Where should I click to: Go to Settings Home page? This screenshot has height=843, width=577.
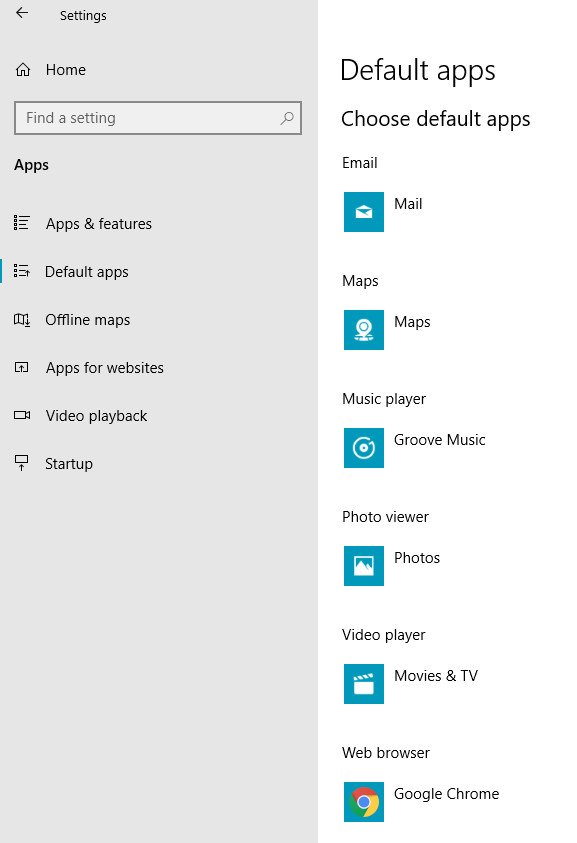(x=66, y=70)
